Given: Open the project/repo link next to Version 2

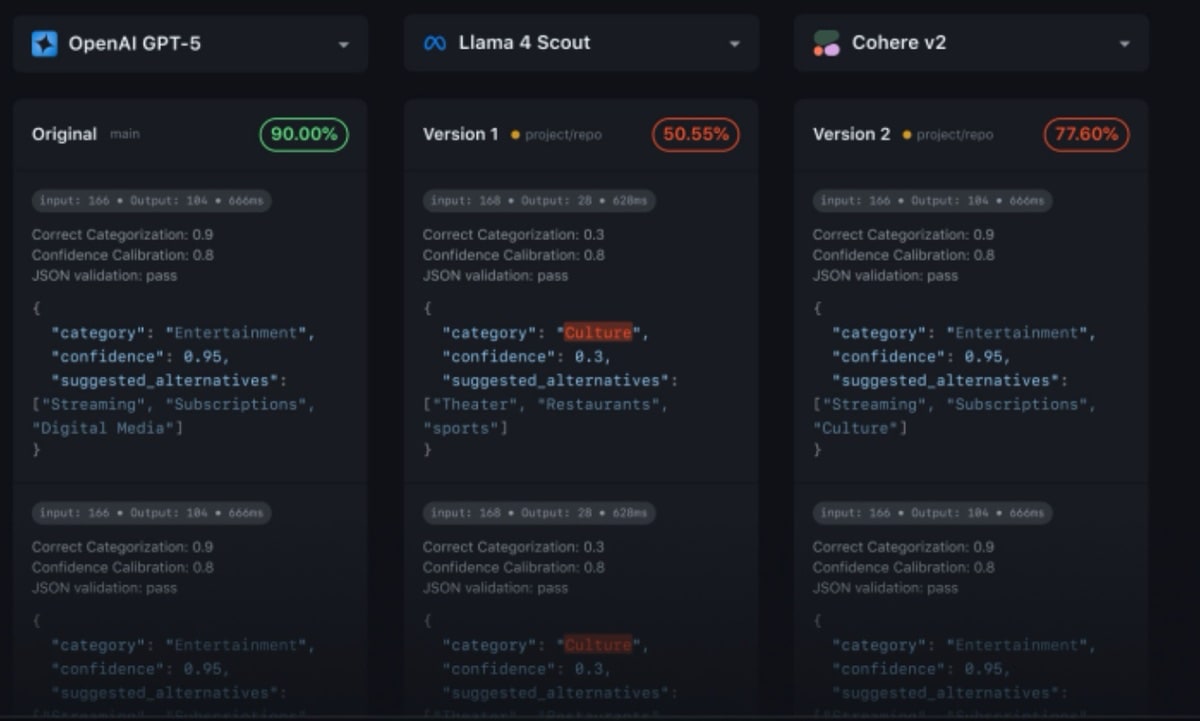Looking at the screenshot, I should [x=955, y=135].
